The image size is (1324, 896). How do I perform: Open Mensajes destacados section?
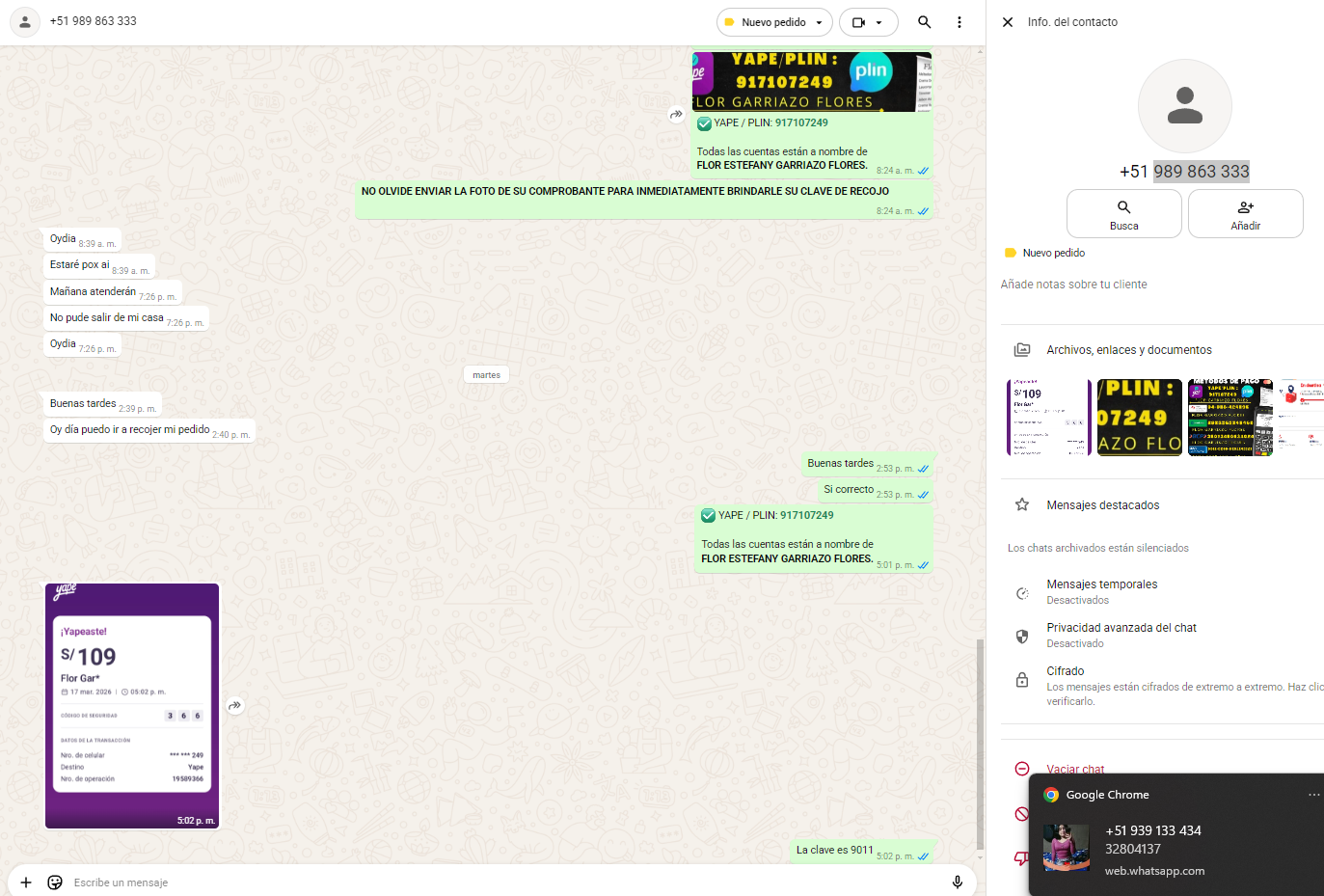click(x=1102, y=505)
